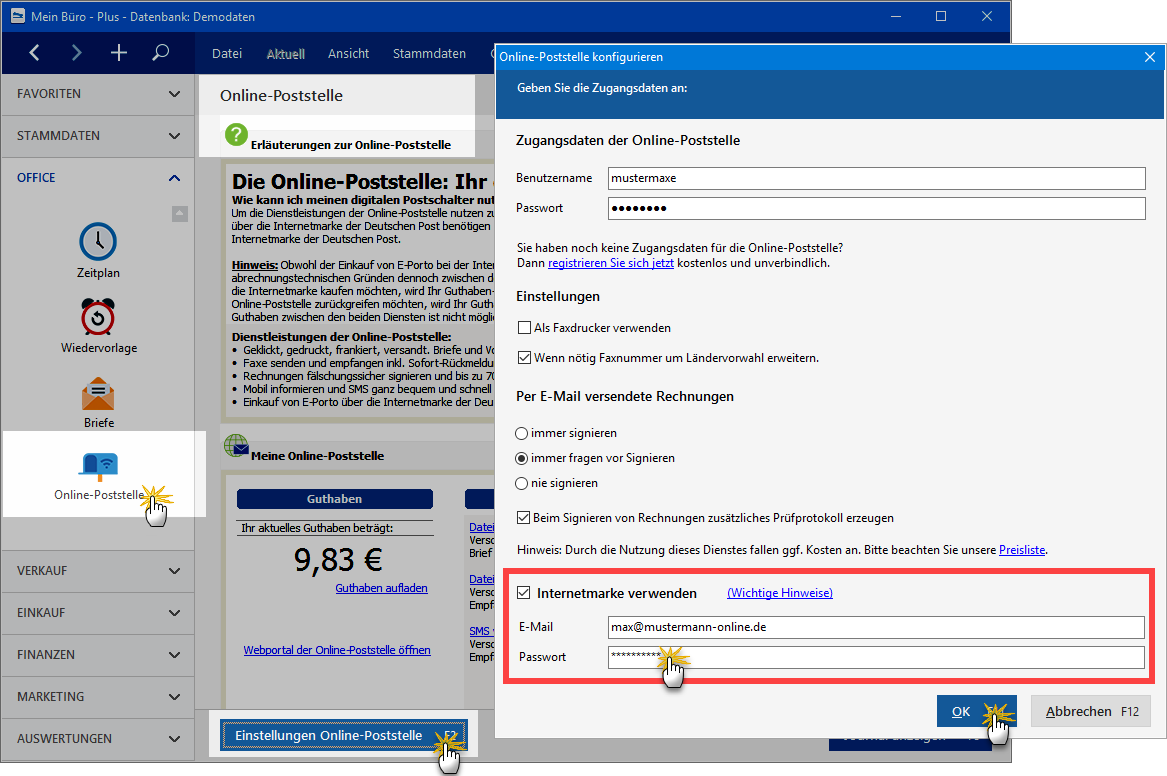Click the Mein Büro app icon in title bar

(17, 16)
